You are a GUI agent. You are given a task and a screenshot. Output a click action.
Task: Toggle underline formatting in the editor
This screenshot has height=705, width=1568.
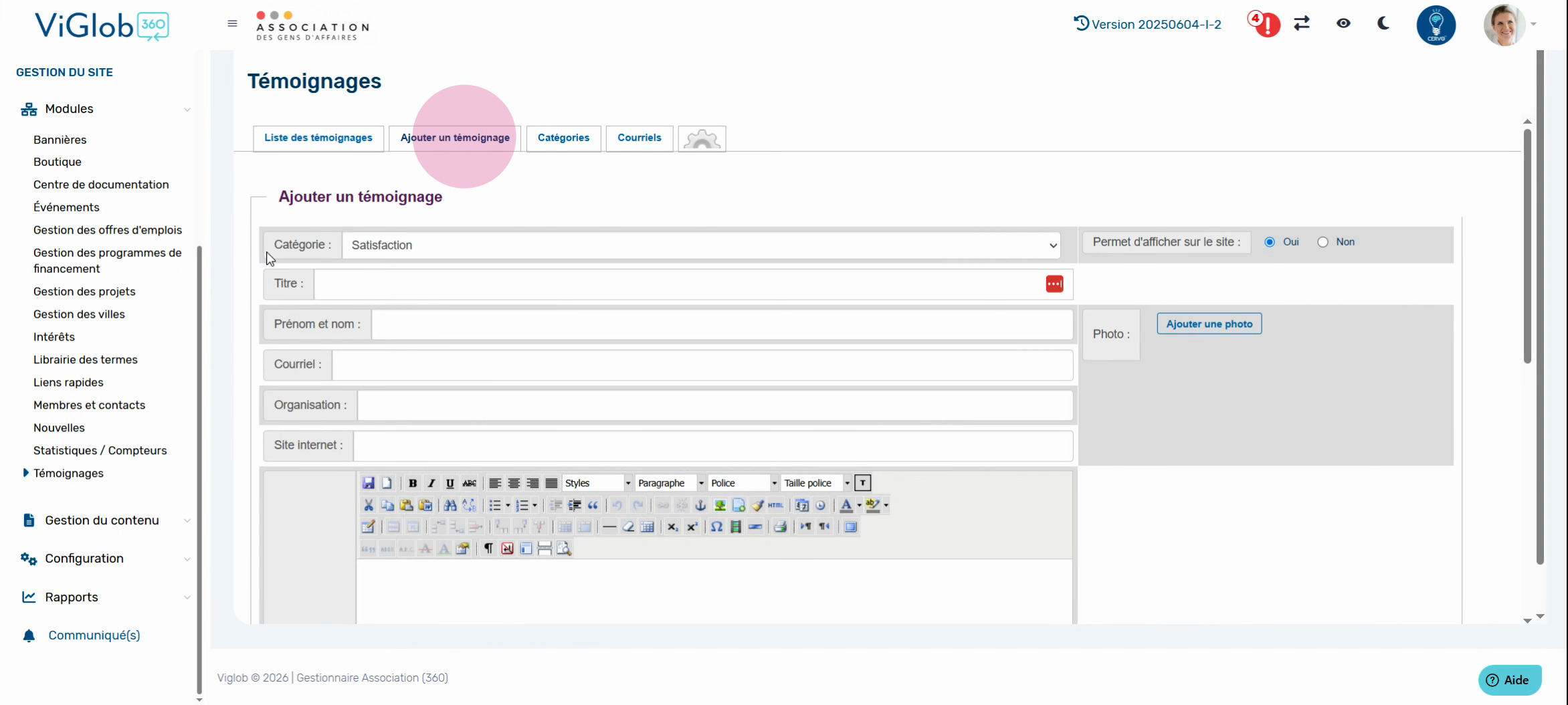tap(450, 483)
